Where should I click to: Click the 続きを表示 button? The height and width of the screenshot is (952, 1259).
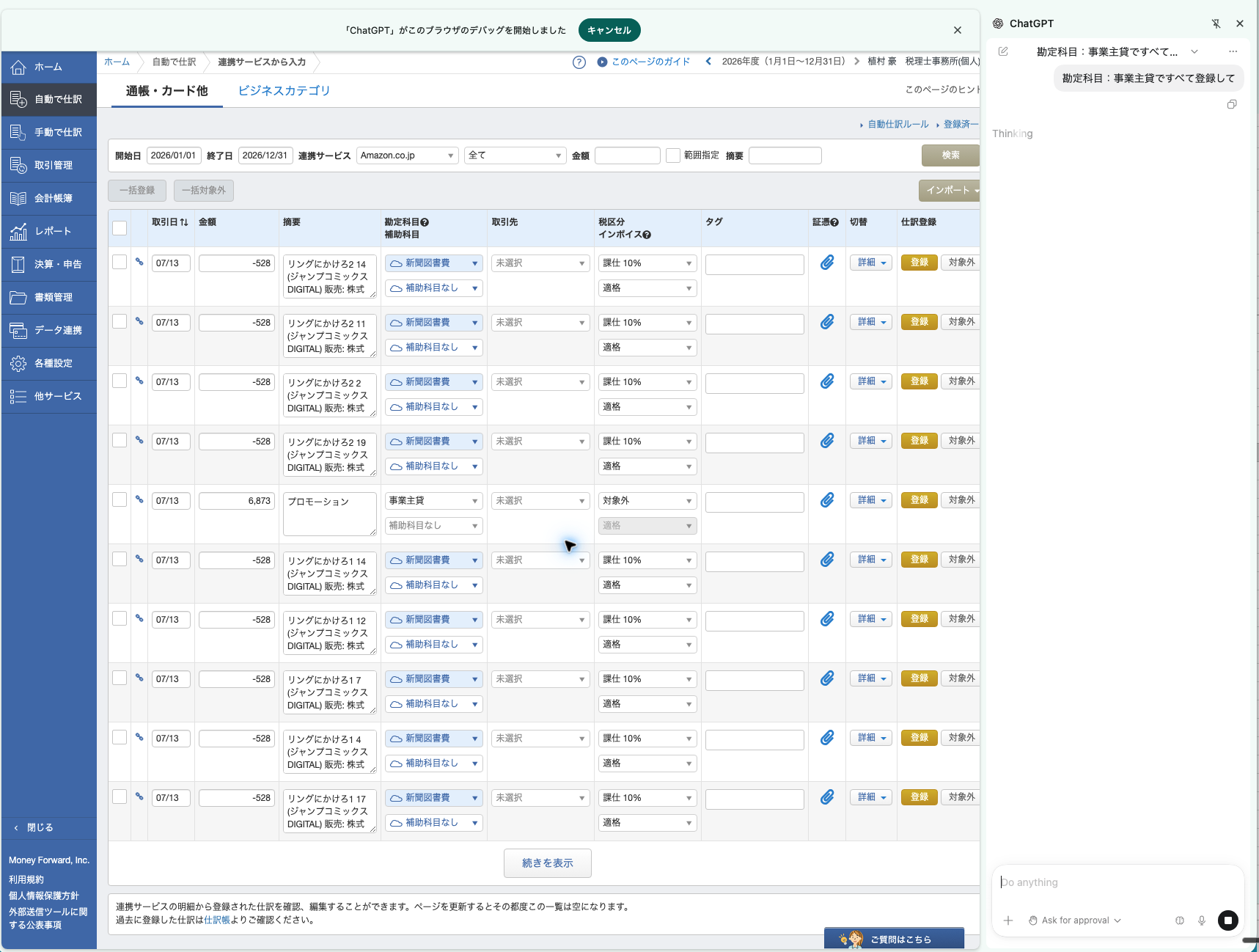point(548,863)
